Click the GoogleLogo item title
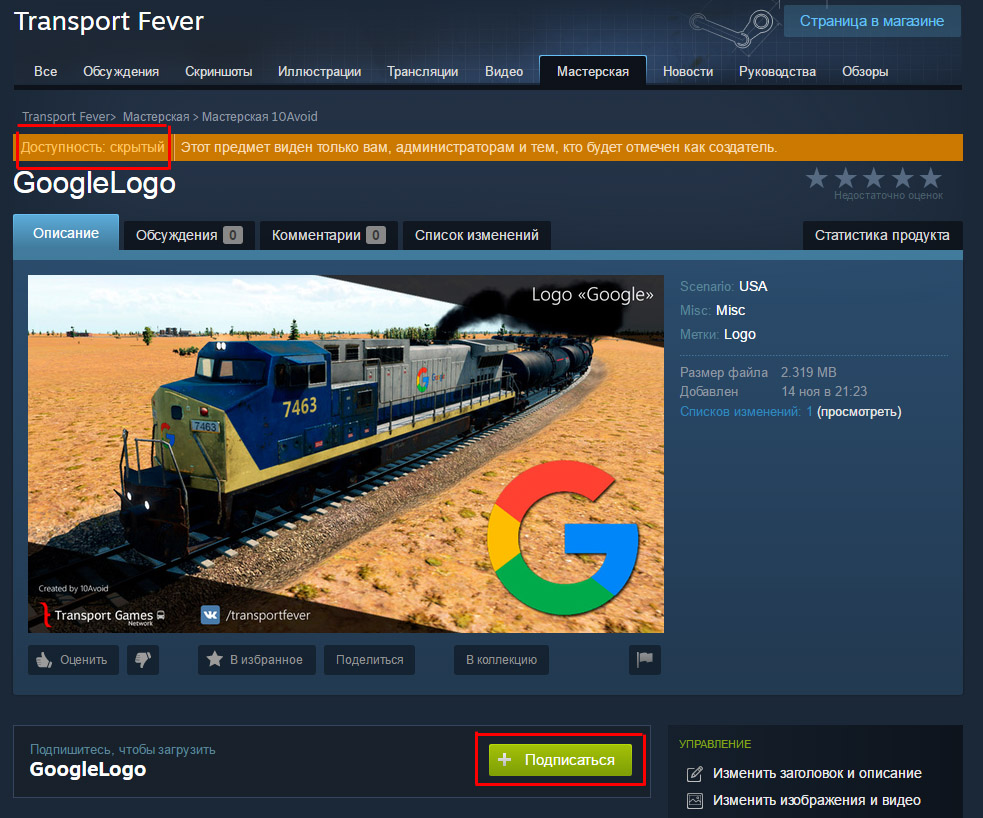The width and height of the screenshot is (983, 818). pos(94,184)
